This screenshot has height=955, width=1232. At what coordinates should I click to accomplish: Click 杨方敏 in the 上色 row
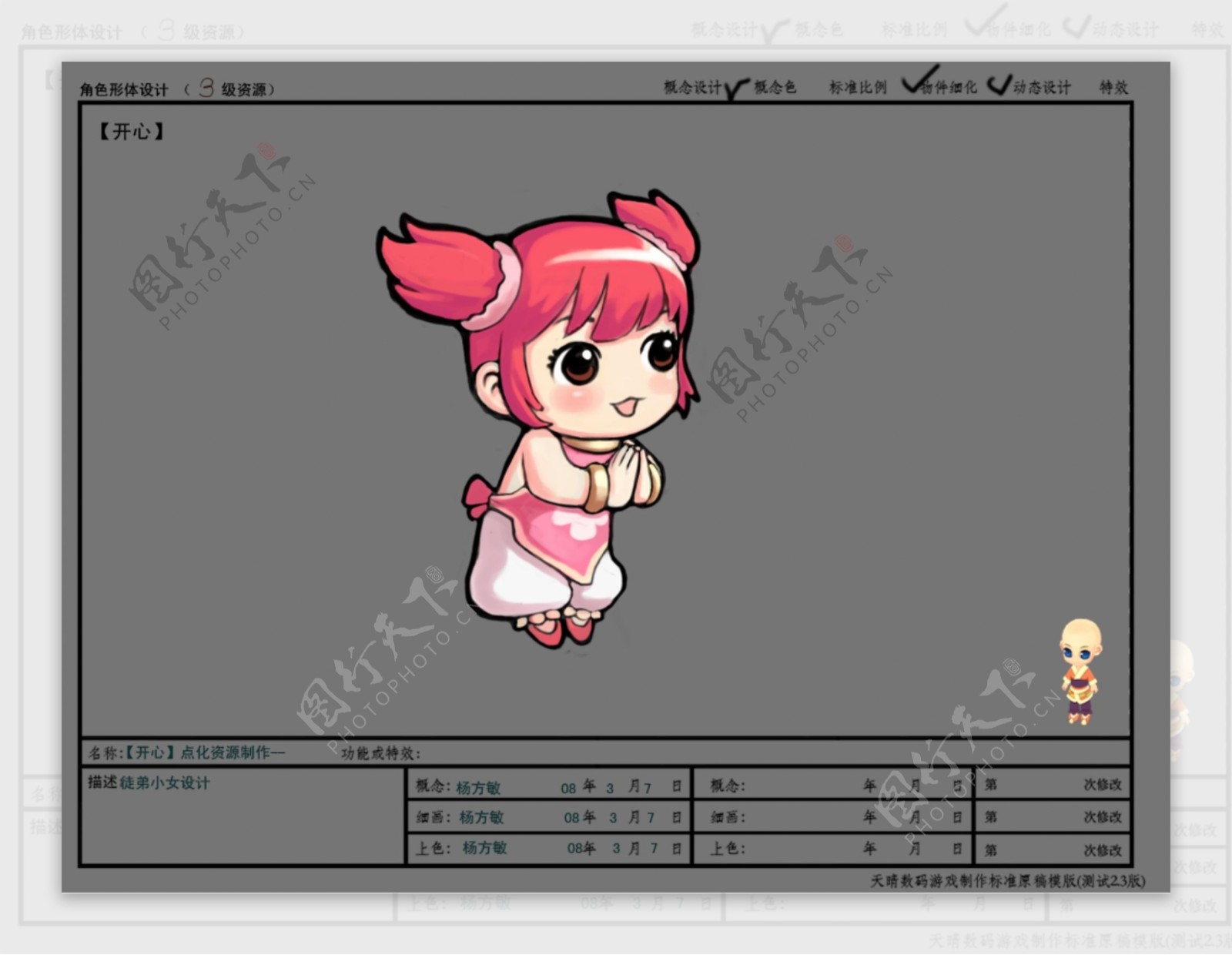coord(484,848)
